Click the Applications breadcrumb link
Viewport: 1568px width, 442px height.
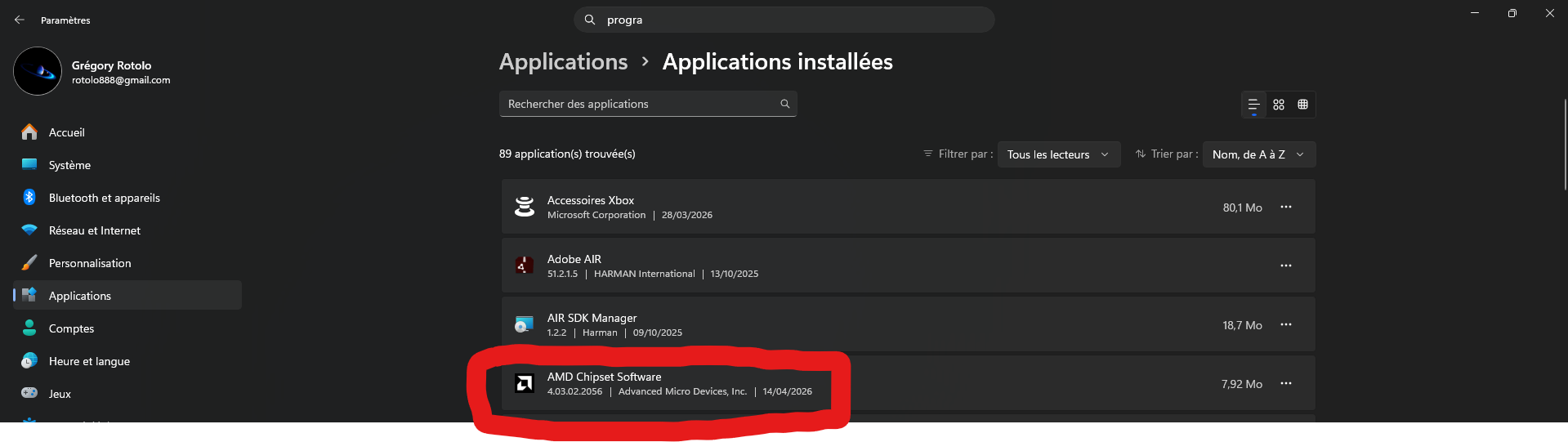point(563,62)
